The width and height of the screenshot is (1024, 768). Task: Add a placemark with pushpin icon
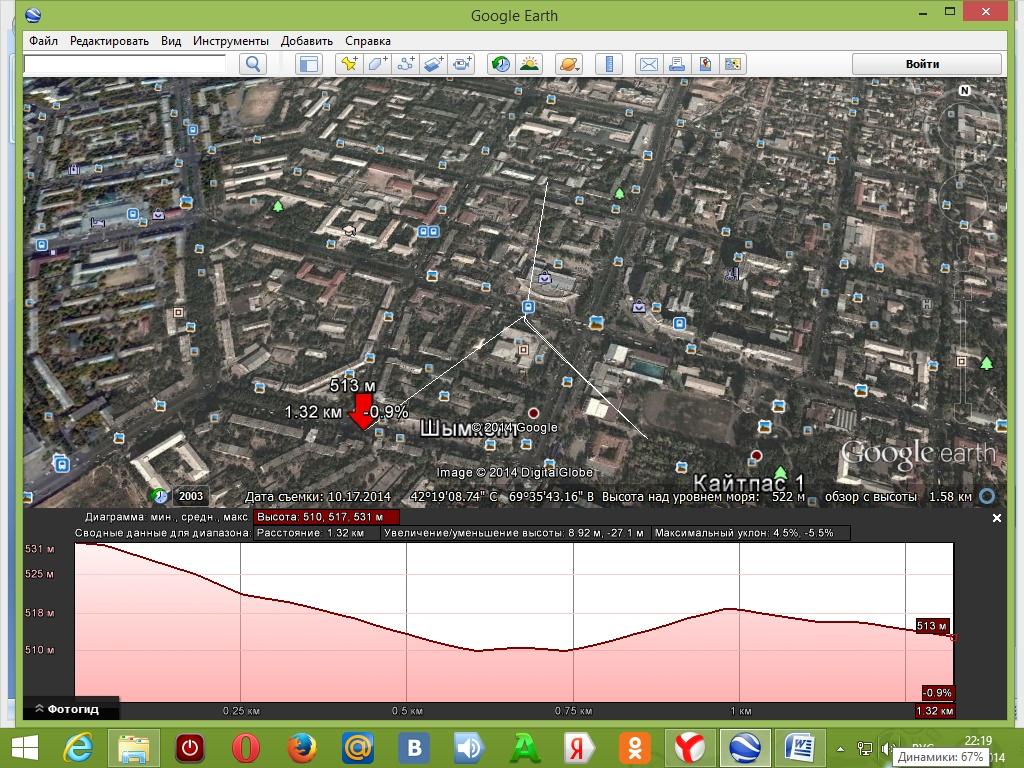click(x=349, y=64)
